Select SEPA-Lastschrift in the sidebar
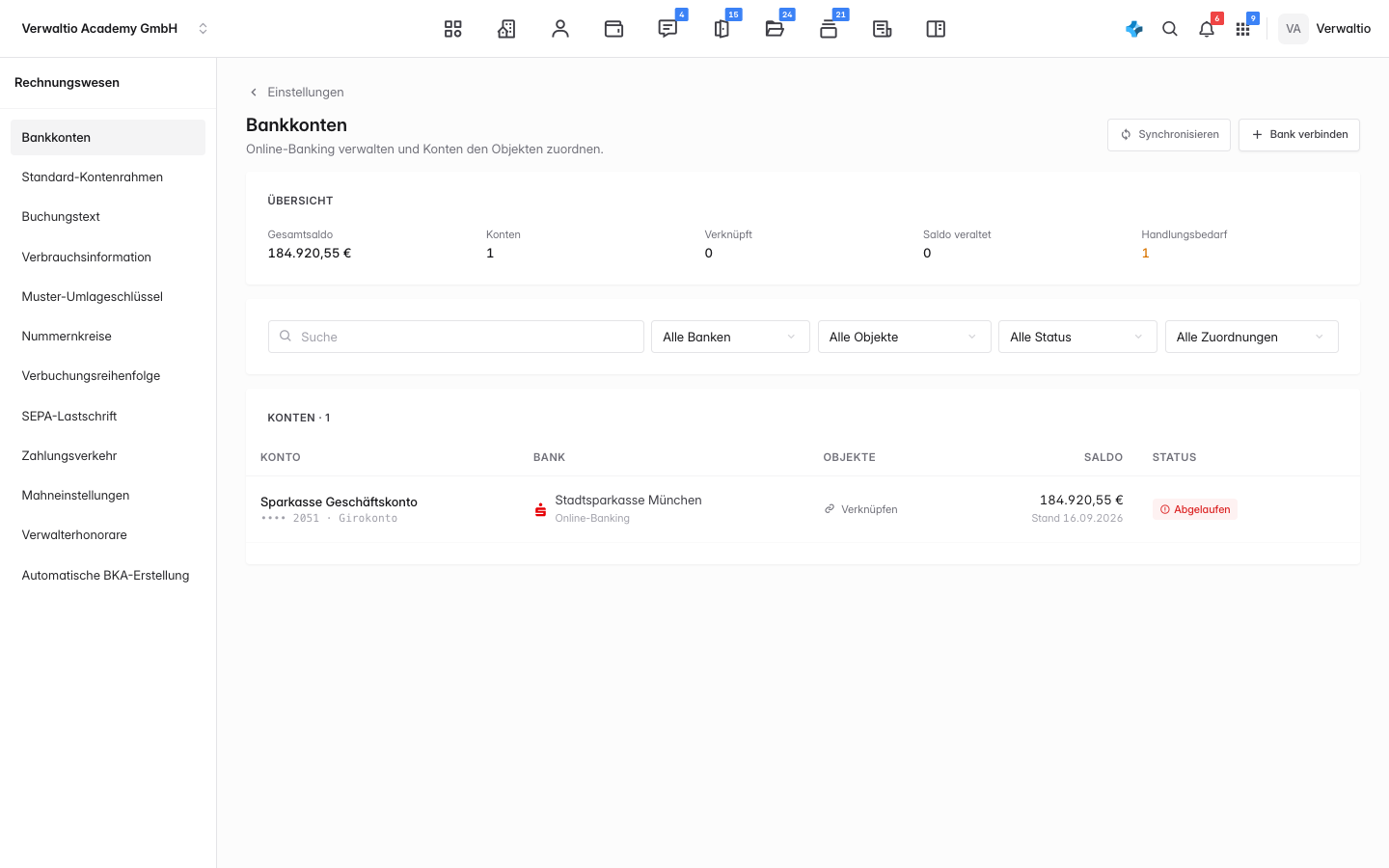The image size is (1389, 868). (x=108, y=417)
